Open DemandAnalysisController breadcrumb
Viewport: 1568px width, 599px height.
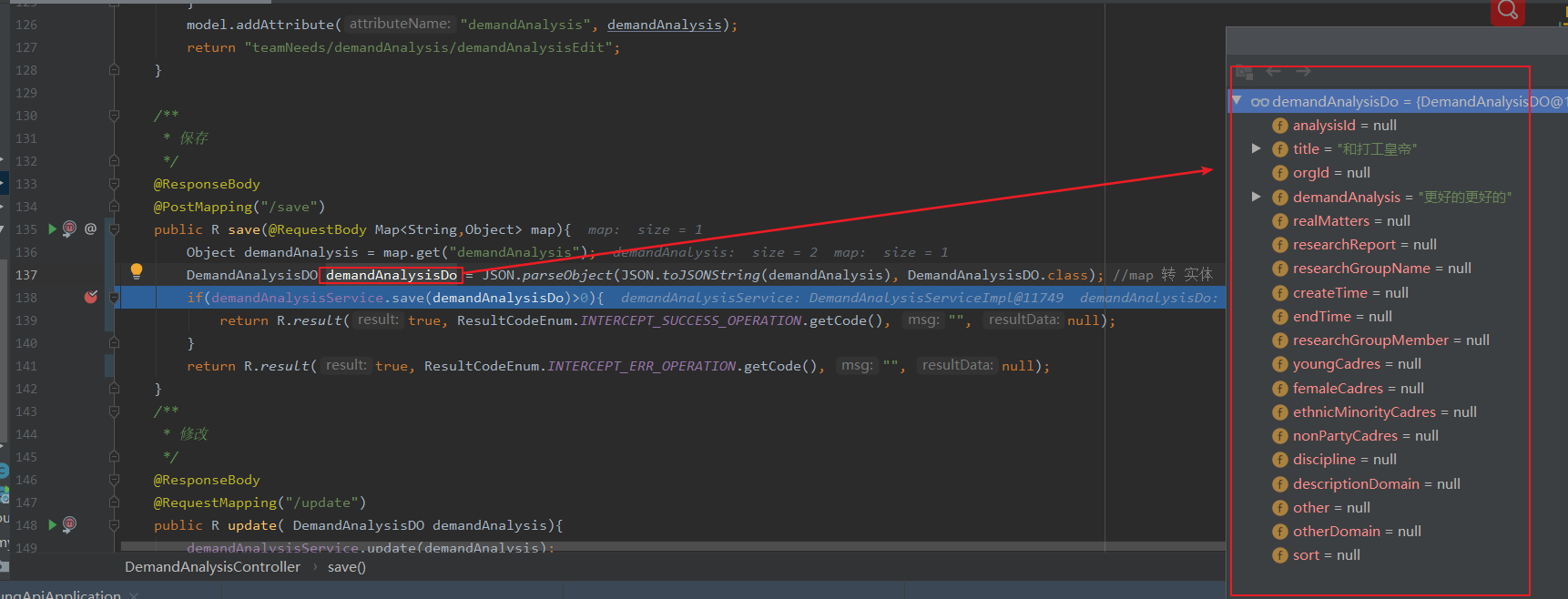(212, 567)
